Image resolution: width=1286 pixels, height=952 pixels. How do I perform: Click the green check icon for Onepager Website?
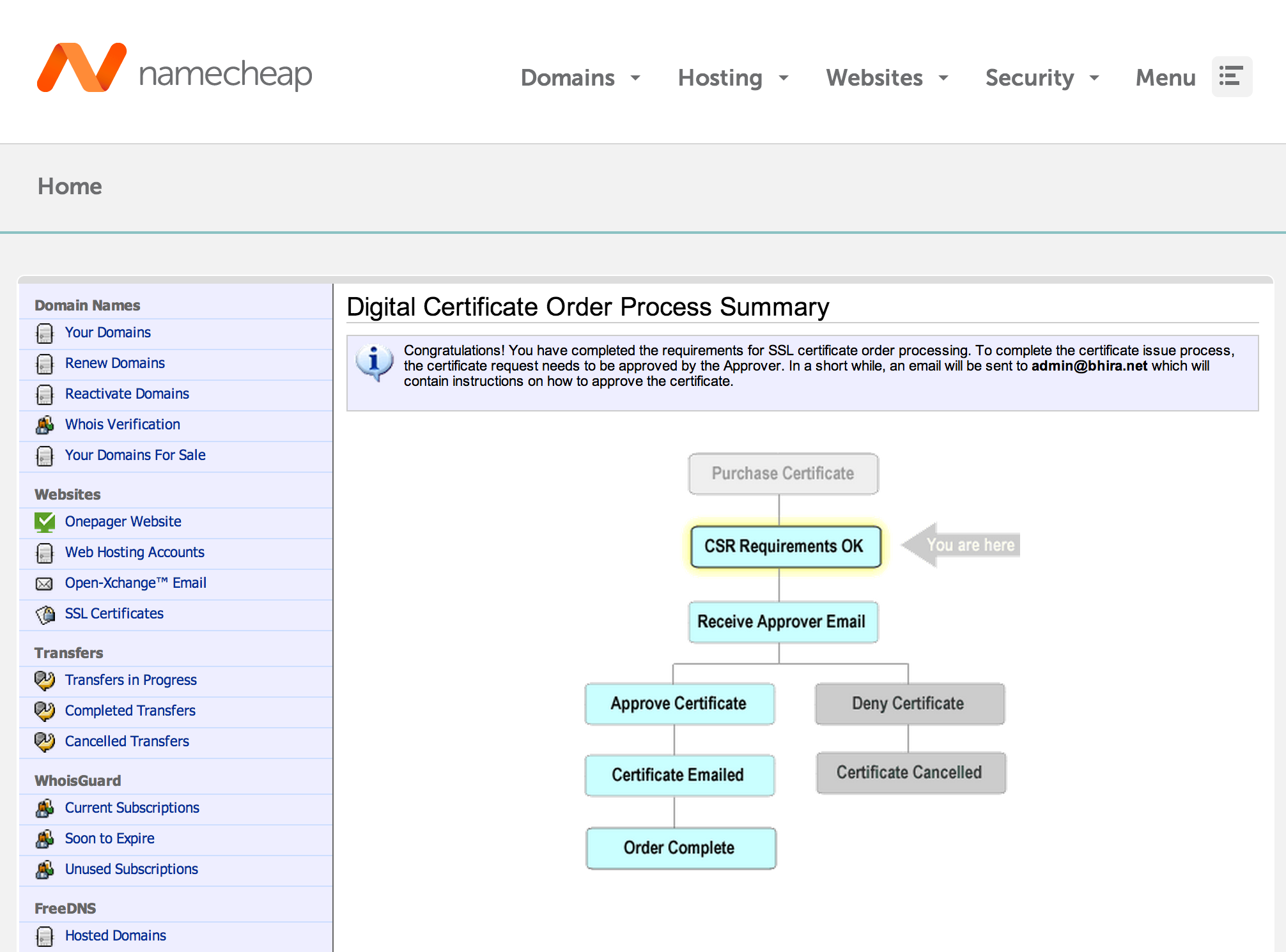pos(45,522)
